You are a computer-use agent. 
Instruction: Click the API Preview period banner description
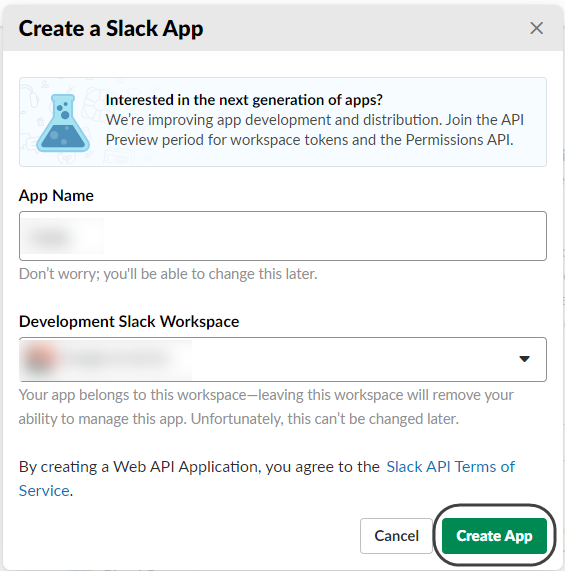315,130
